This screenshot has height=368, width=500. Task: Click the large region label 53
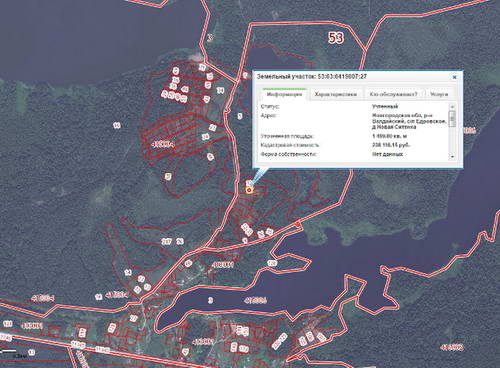(336, 38)
